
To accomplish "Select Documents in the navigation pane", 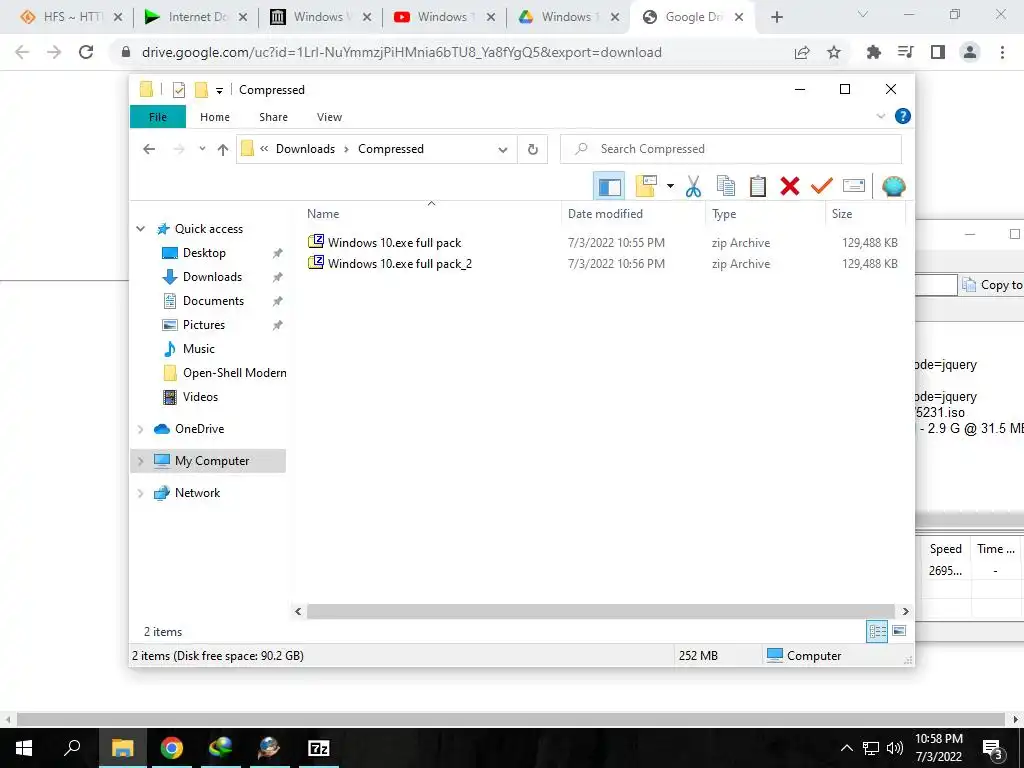I will point(213,301).
